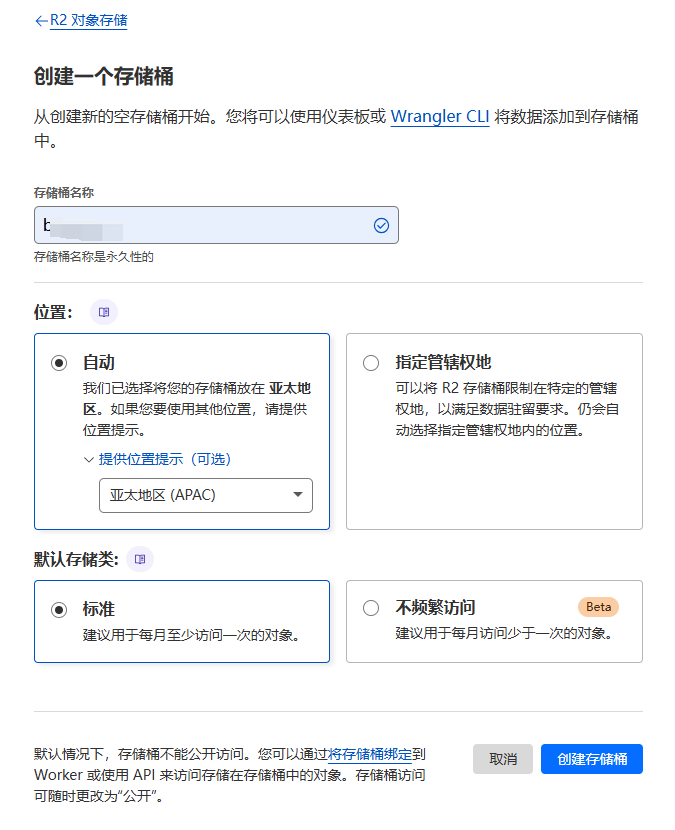Open the docs icon next to 默认存储类

tap(140, 559)
